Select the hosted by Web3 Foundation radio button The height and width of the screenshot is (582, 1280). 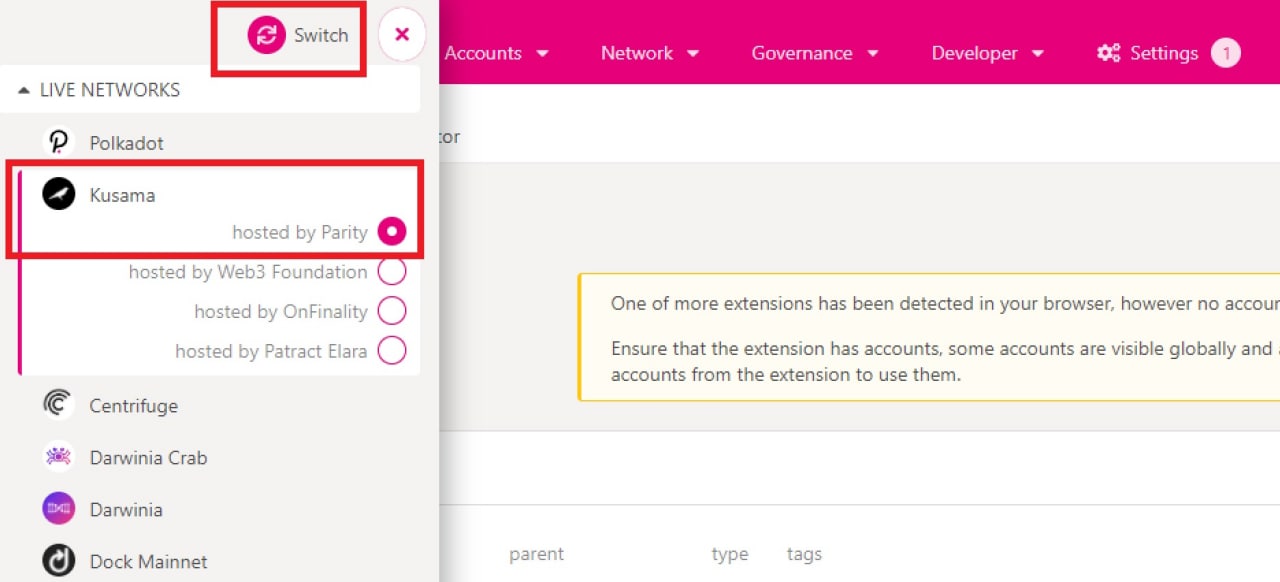click(x=392, y=272)
